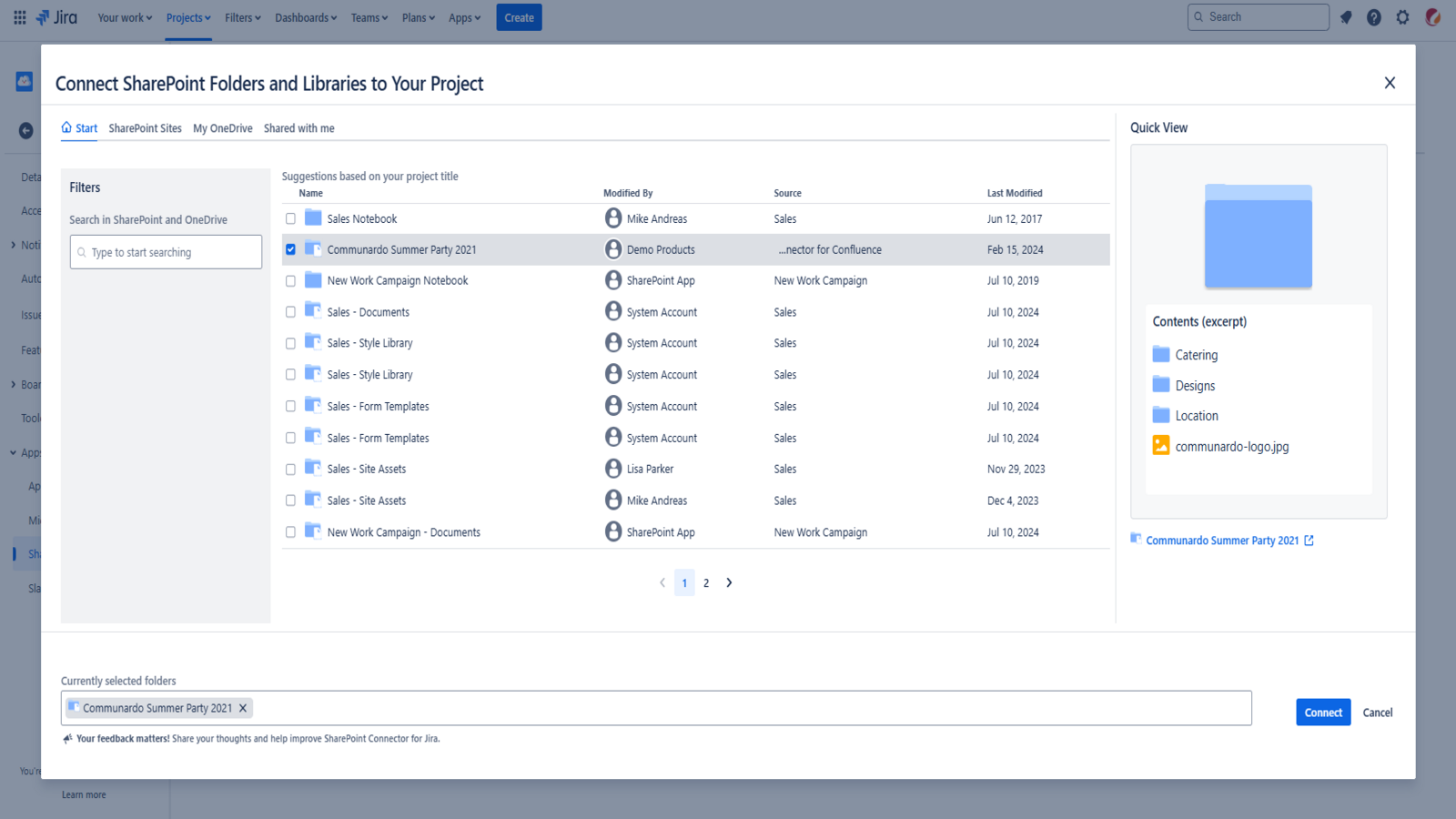
Task: Switch to the SharePoint Sites tab
Action: point(145,128)
